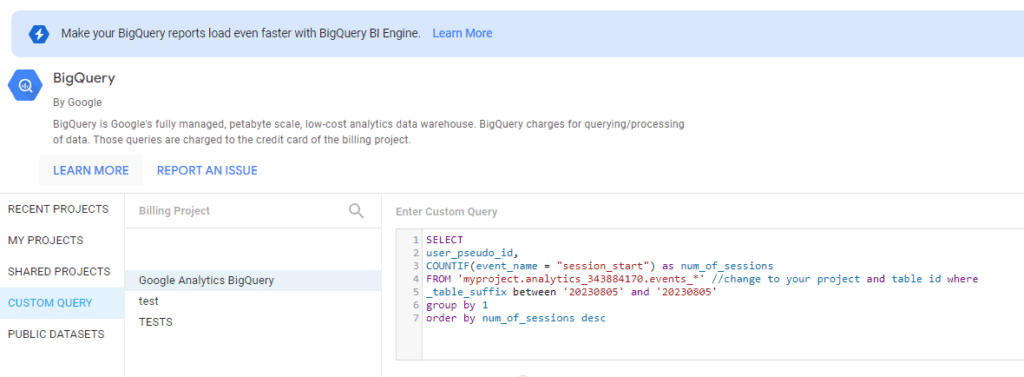Viewport: 1024px width, 377px height.
Task: Click line number 7 in editor gutter
Action: pyautogui.click(x=415, y=318)
